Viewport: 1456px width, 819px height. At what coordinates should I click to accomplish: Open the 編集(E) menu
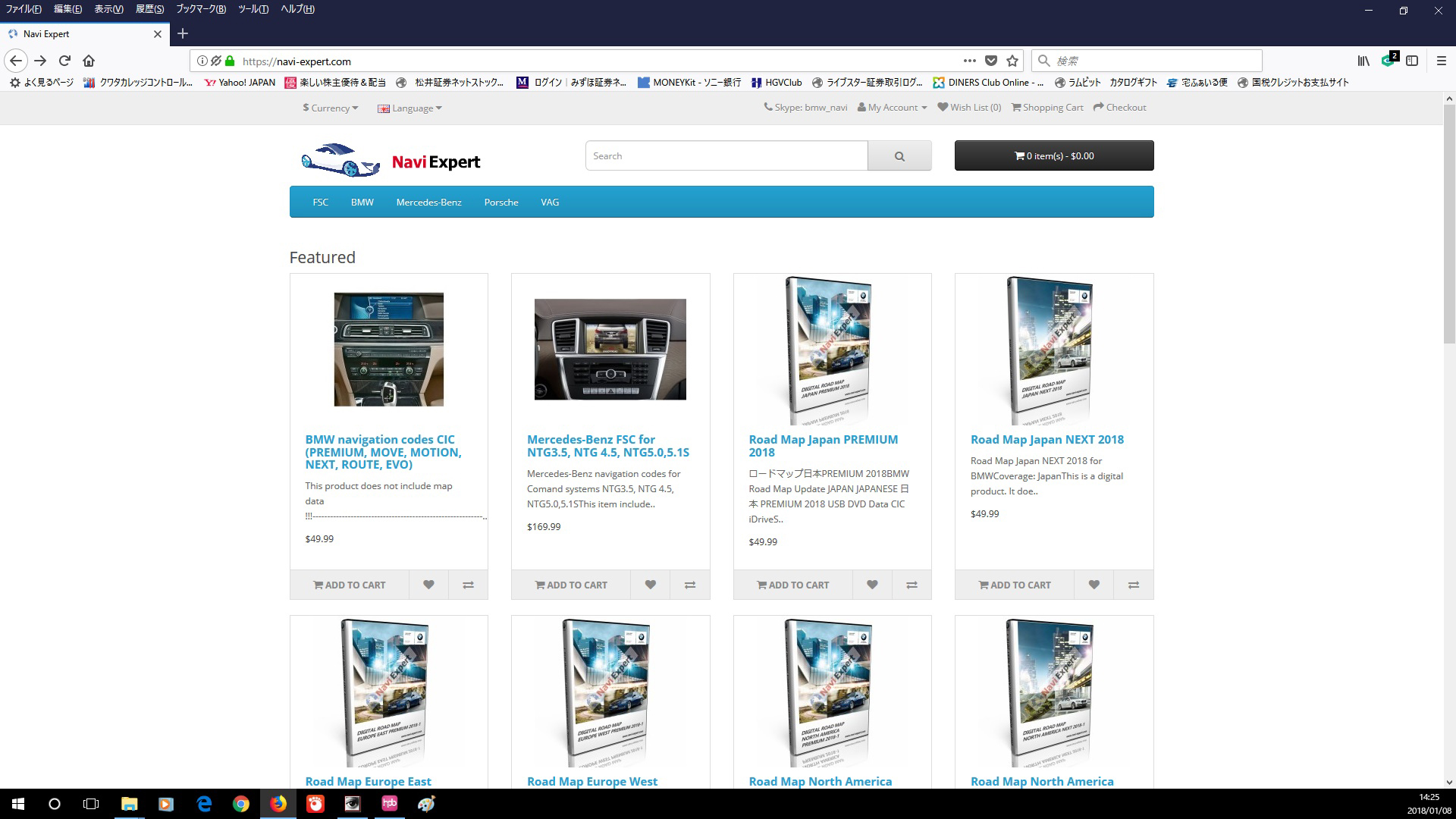tap(67, 9)
